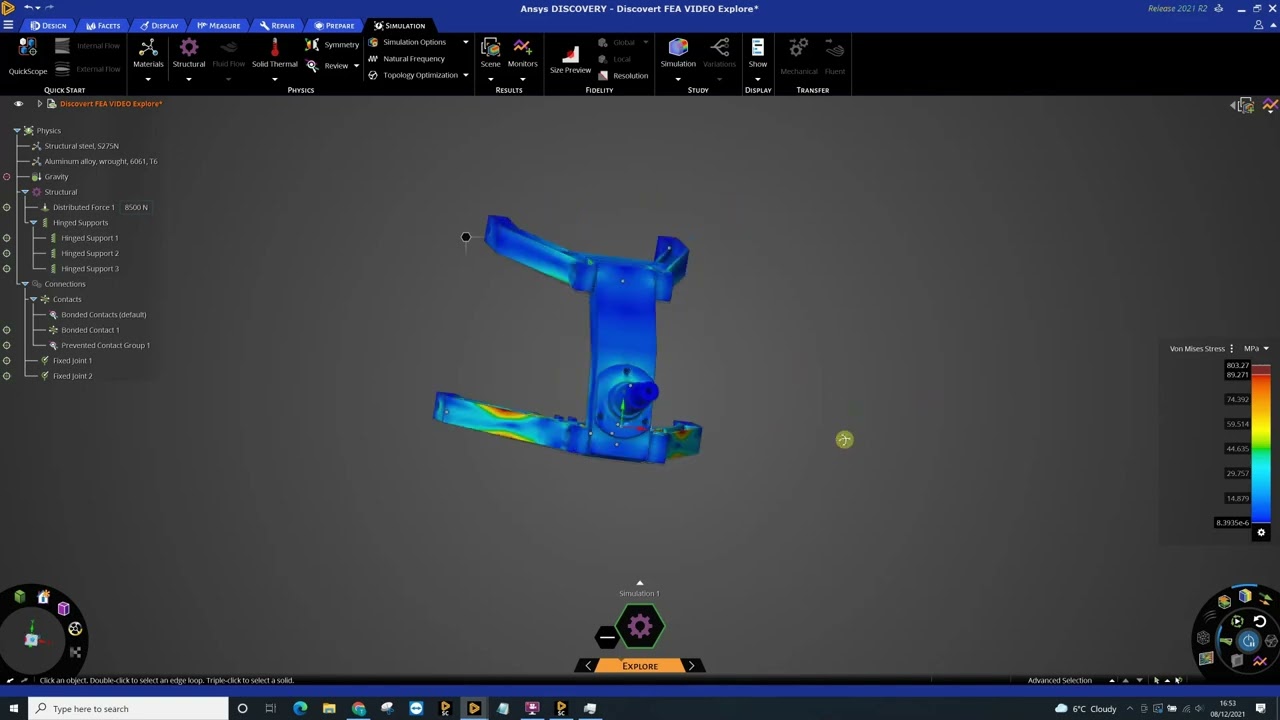Select Bonded Contacts (default) tree item
1280x720 pixels.
point(103,315)
